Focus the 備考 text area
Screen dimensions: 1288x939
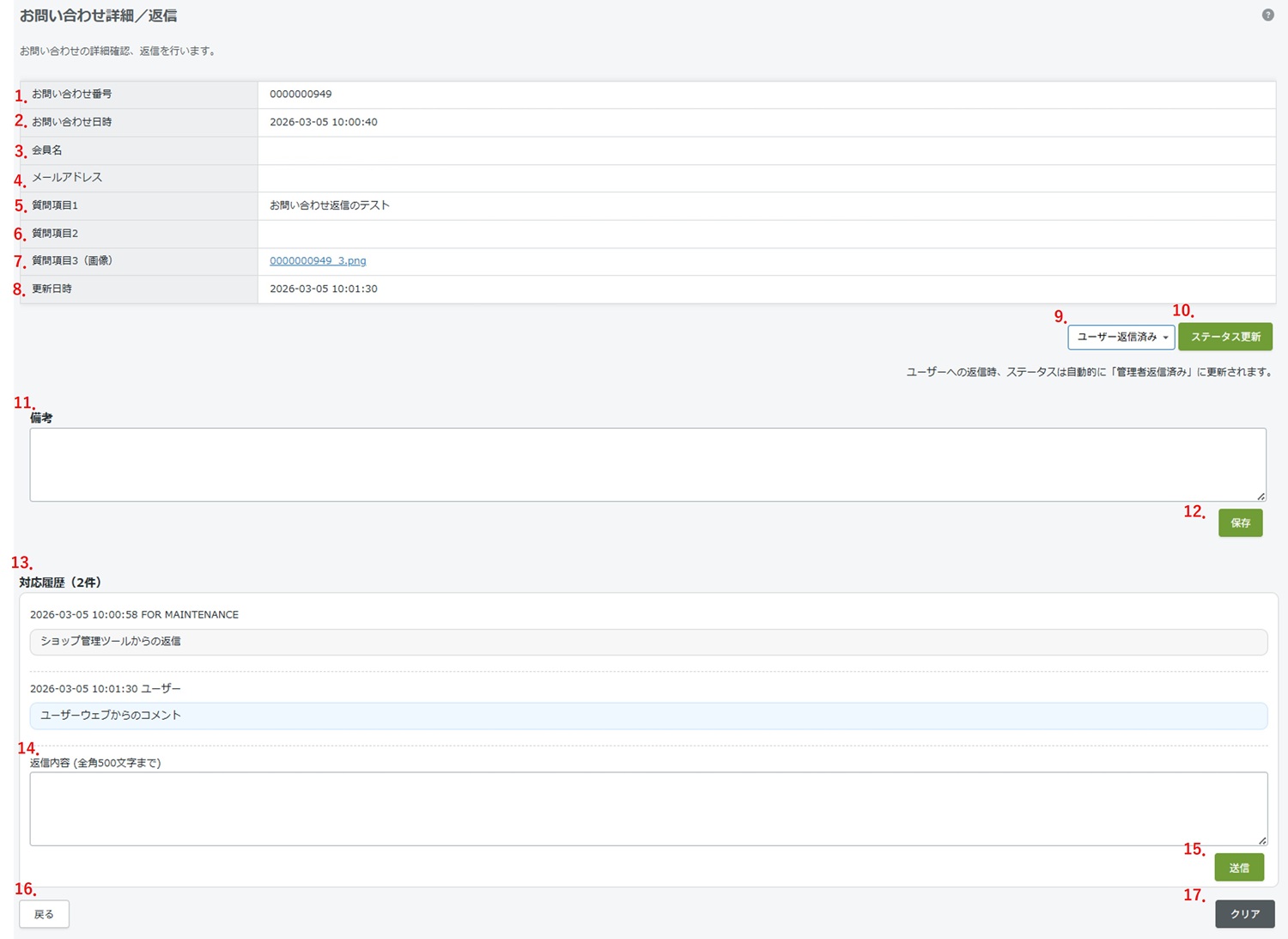point(647,465)
